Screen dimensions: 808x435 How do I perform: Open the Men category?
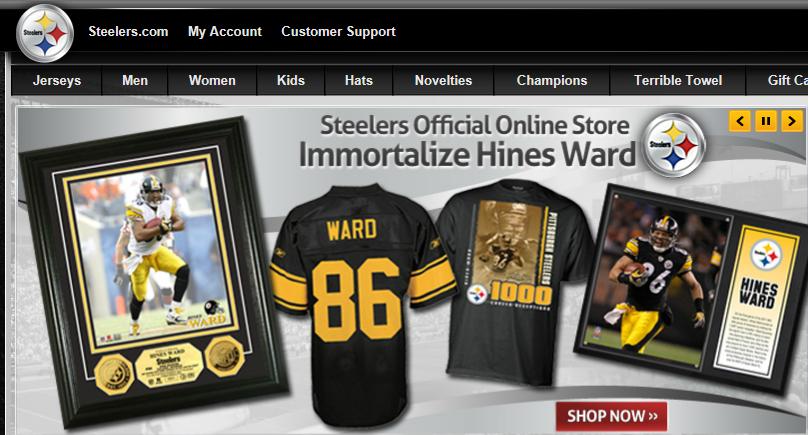pyautogui.click(x=135, y=80)
